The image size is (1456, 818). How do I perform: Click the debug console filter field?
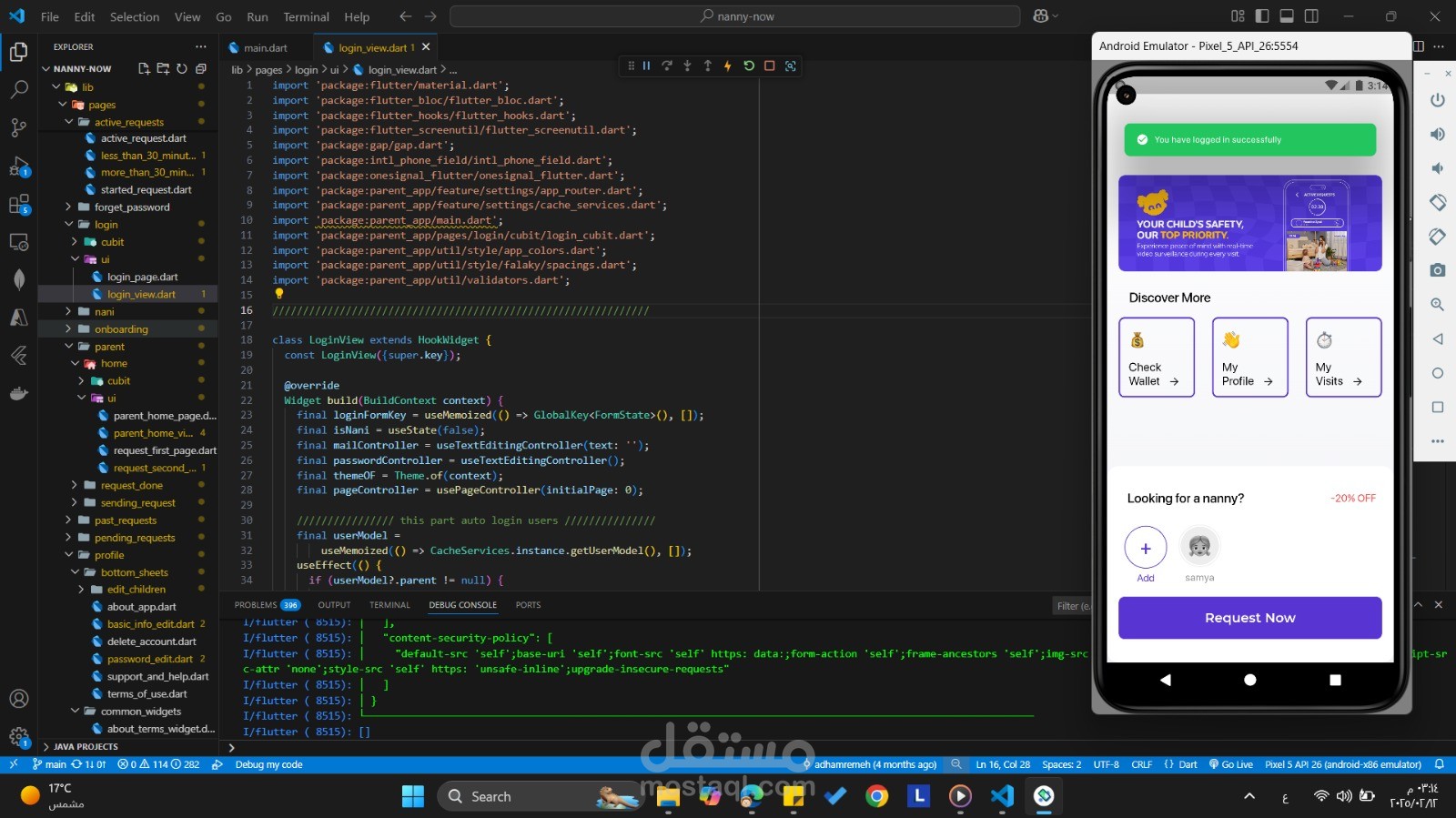[x=1072, y=606]
